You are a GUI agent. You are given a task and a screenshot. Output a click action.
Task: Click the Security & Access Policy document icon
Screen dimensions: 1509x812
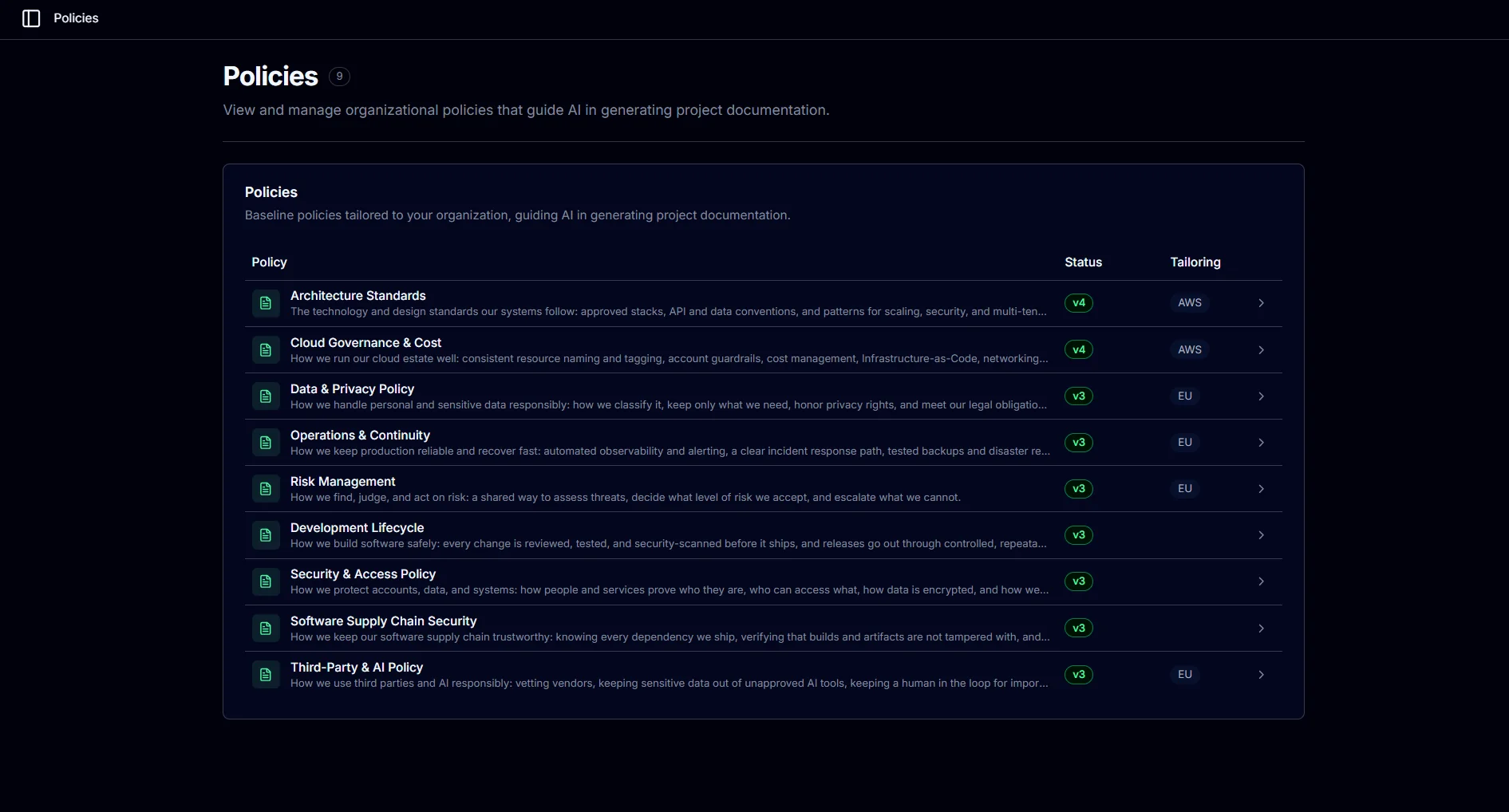tap(266, 581)
